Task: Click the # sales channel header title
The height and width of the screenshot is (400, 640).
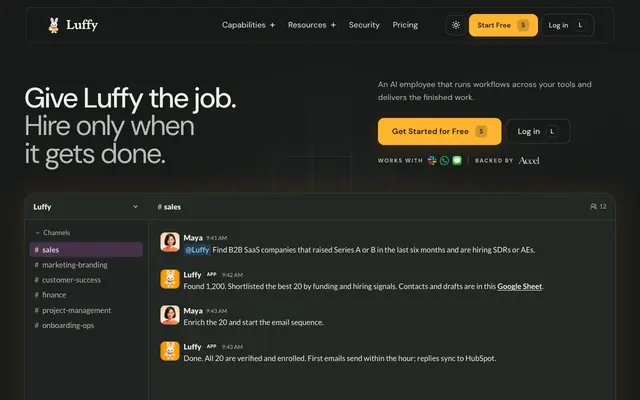Action: point(169,207)
